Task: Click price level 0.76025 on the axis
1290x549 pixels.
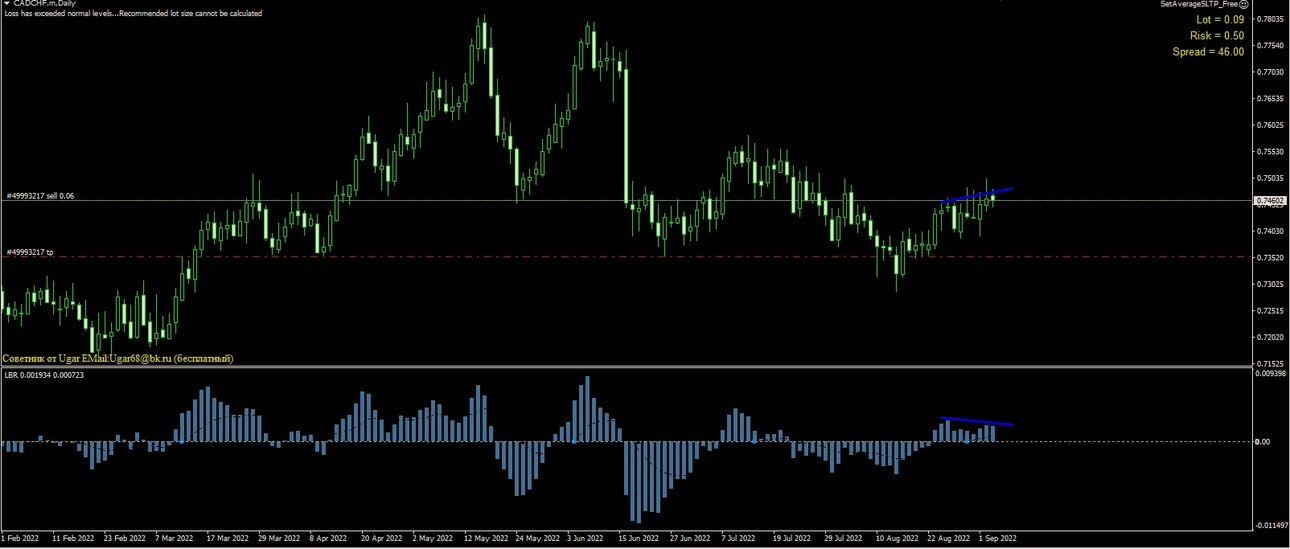Action: click(1271, 125)
